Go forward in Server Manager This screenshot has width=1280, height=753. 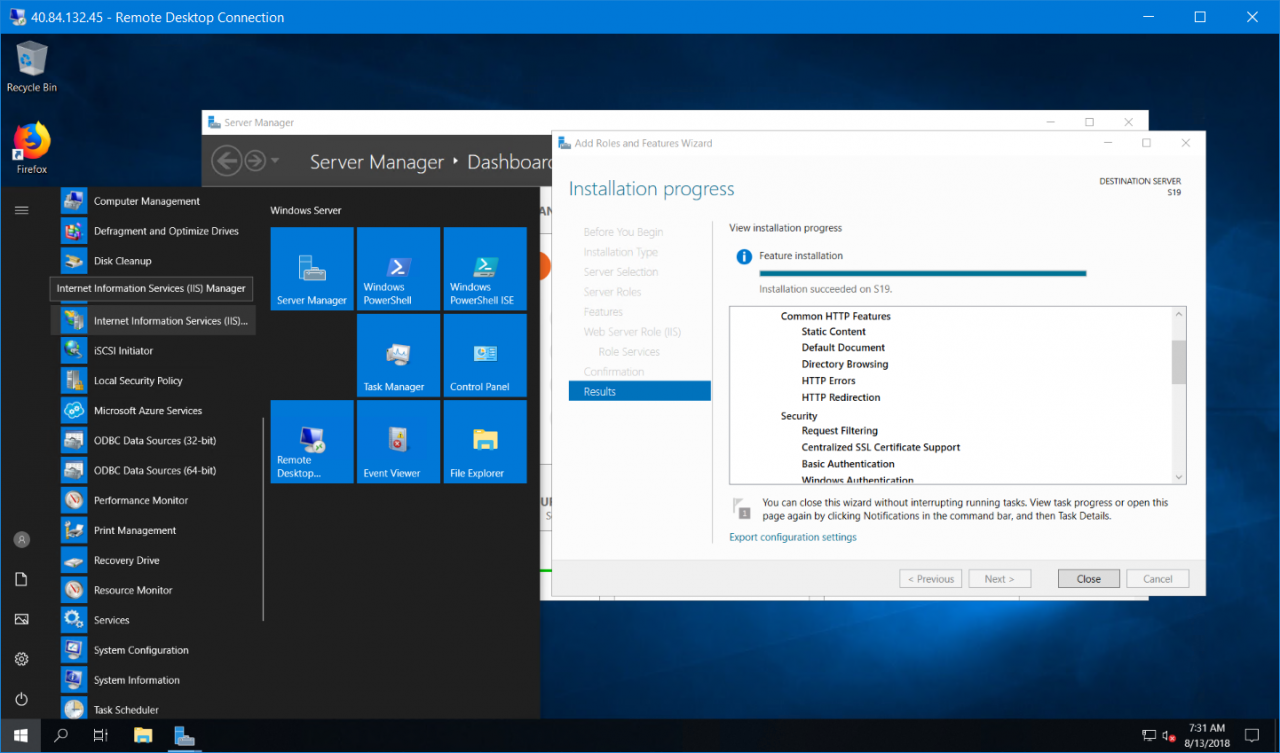click(255, 161)
